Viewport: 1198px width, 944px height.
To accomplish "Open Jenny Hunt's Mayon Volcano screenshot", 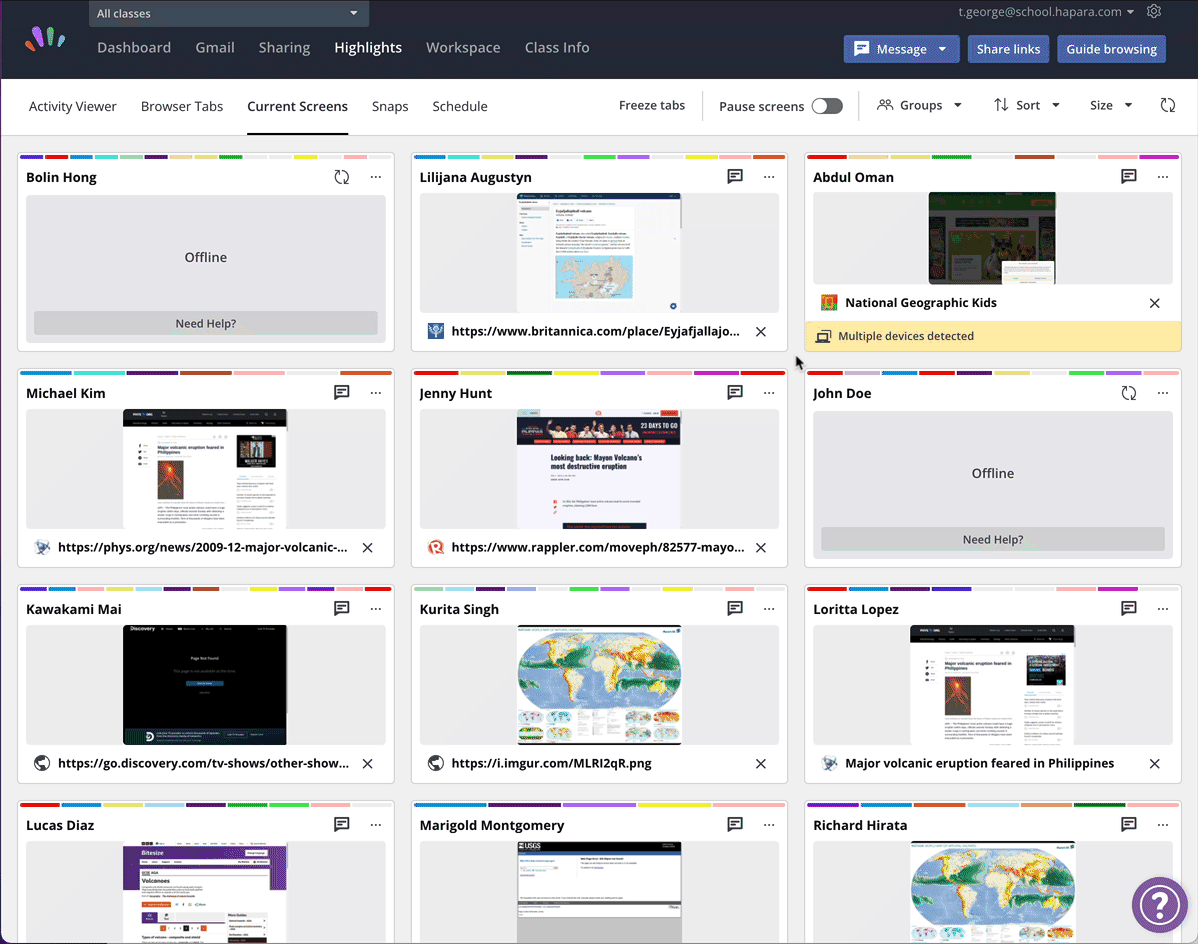I will point(599,469).
